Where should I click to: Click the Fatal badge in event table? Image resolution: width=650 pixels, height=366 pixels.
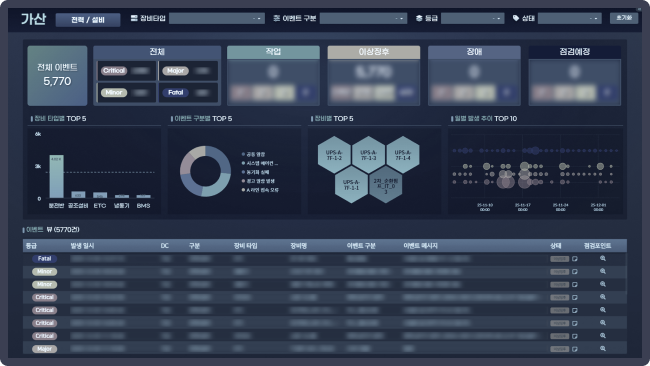coord(44,259)
